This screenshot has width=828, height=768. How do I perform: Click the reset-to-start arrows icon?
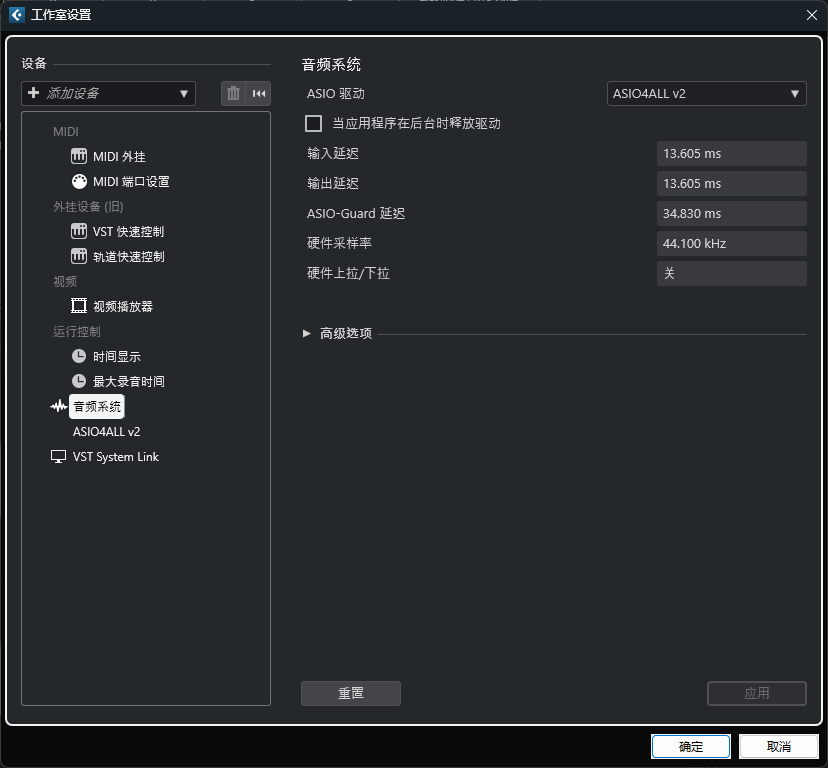259,93
